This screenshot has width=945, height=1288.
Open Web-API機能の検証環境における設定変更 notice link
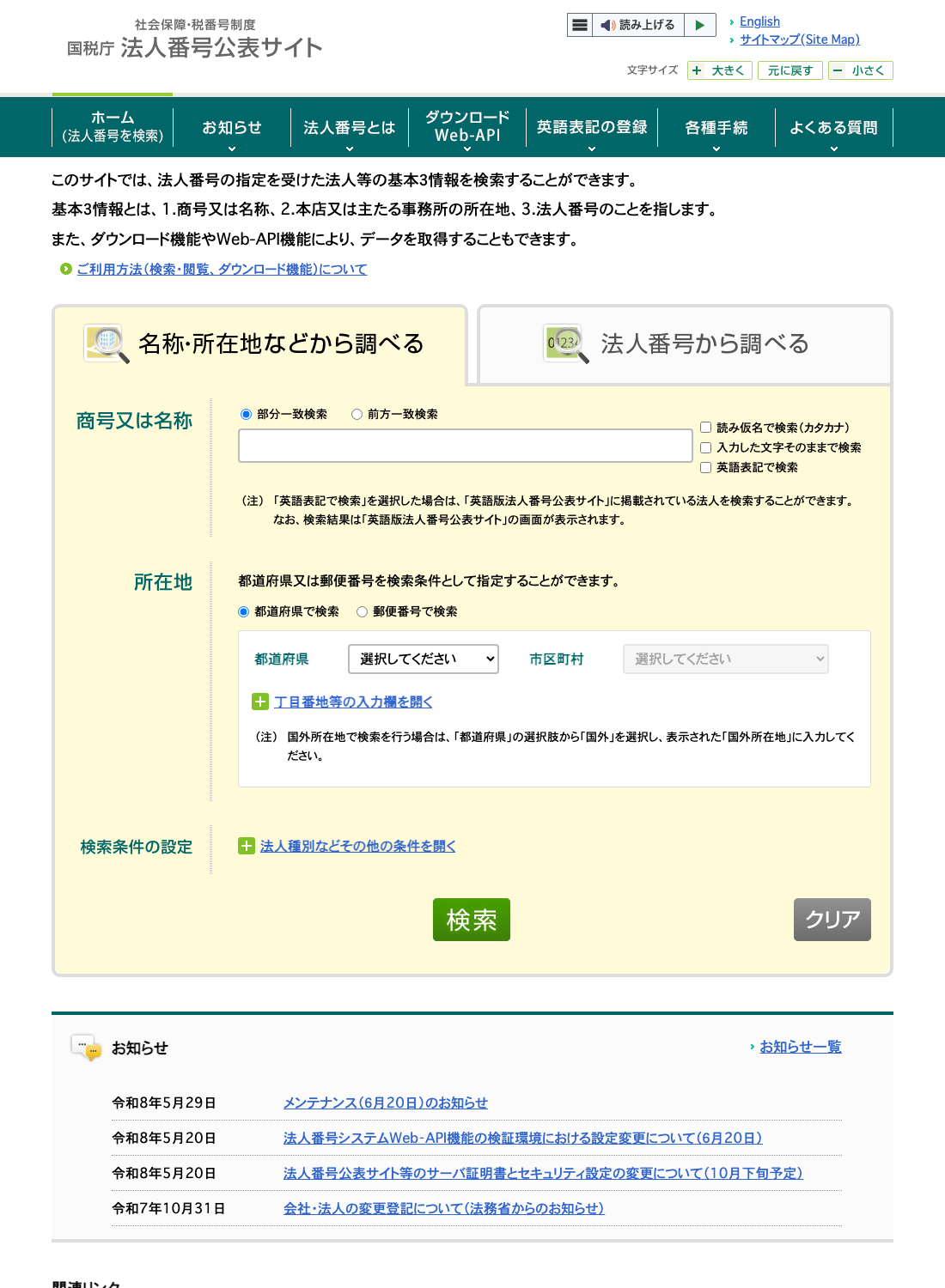523,1139
